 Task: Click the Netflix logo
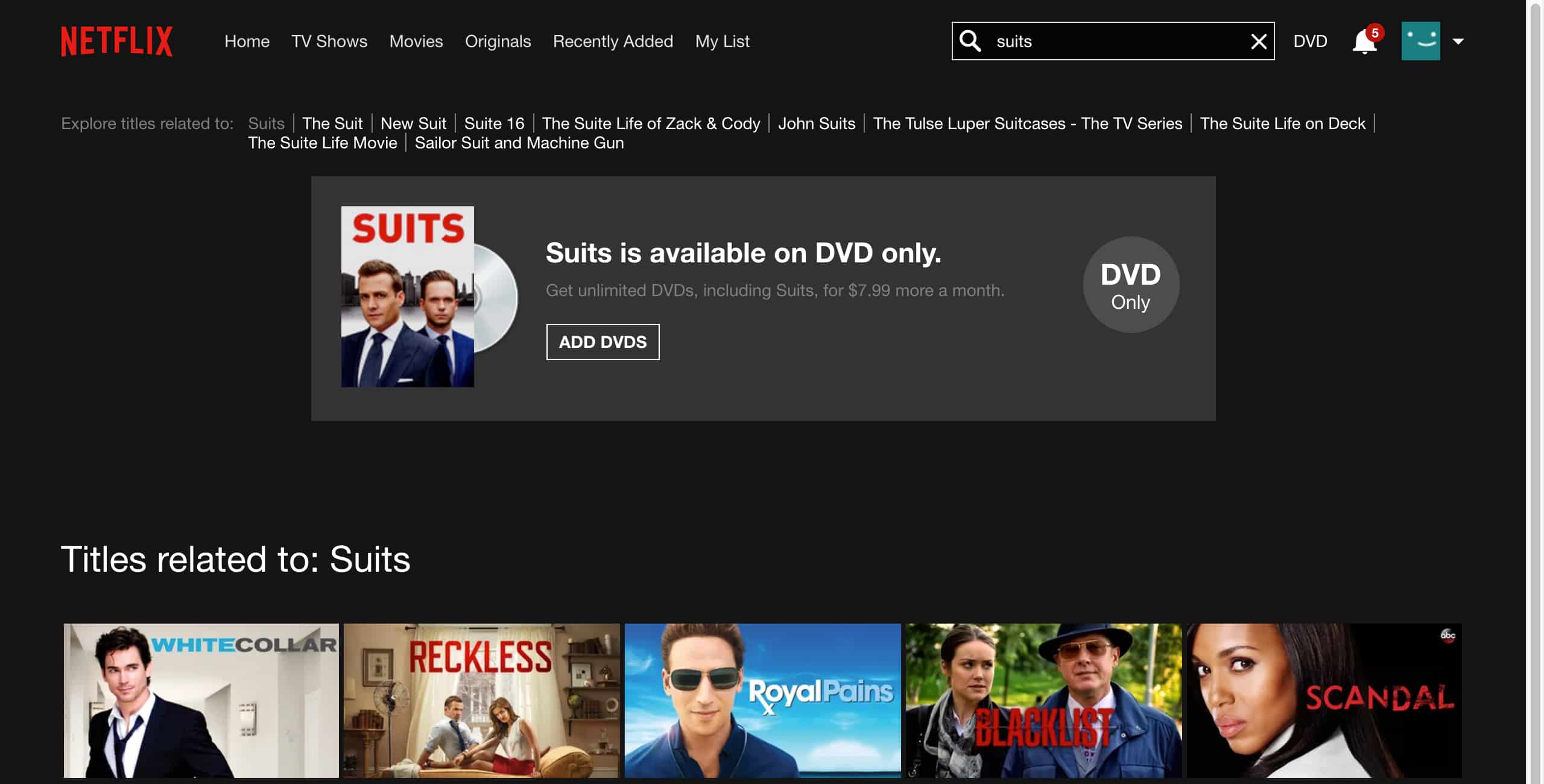tap(116, 41)
